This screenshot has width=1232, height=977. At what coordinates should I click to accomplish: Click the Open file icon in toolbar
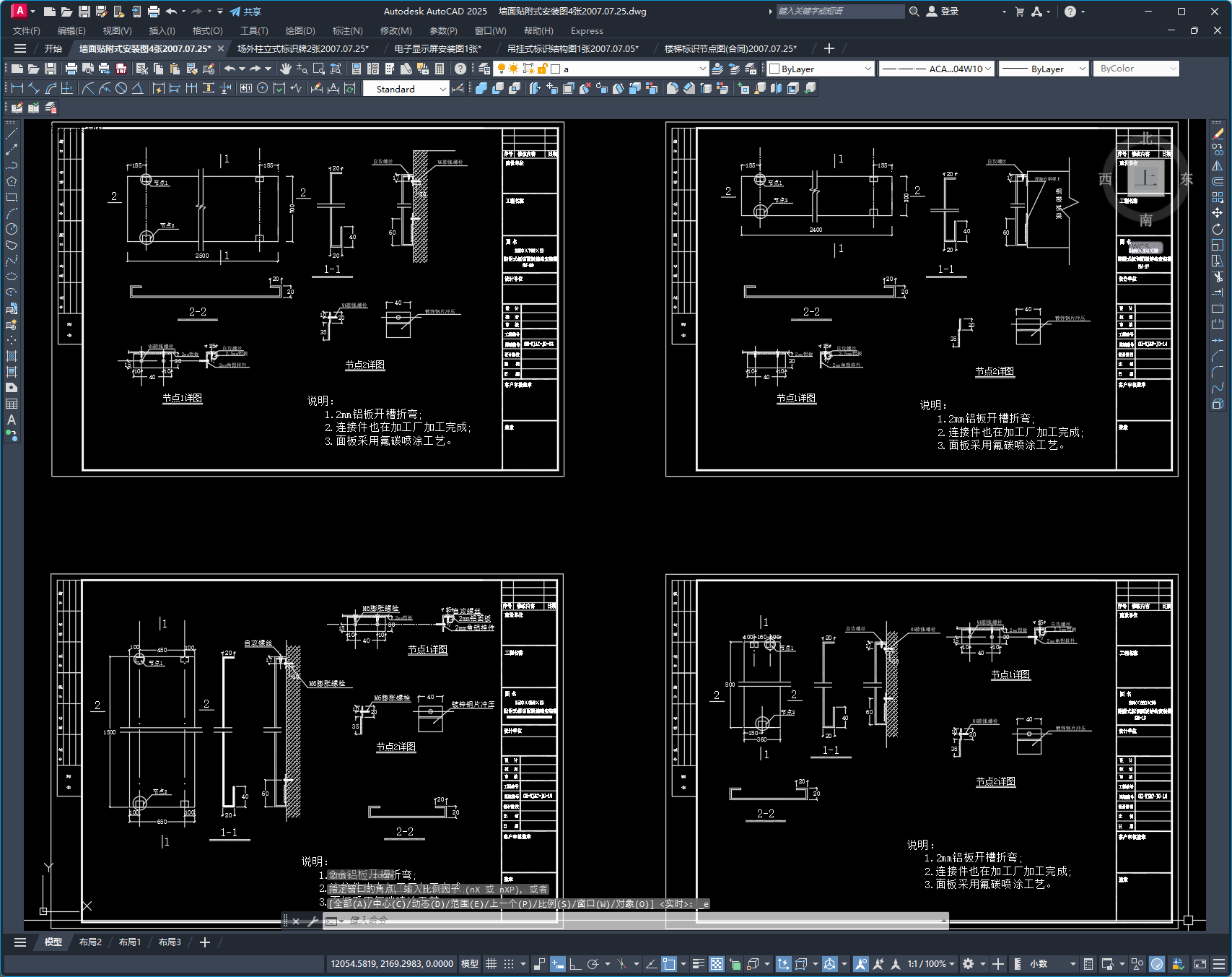coord(34,69)
